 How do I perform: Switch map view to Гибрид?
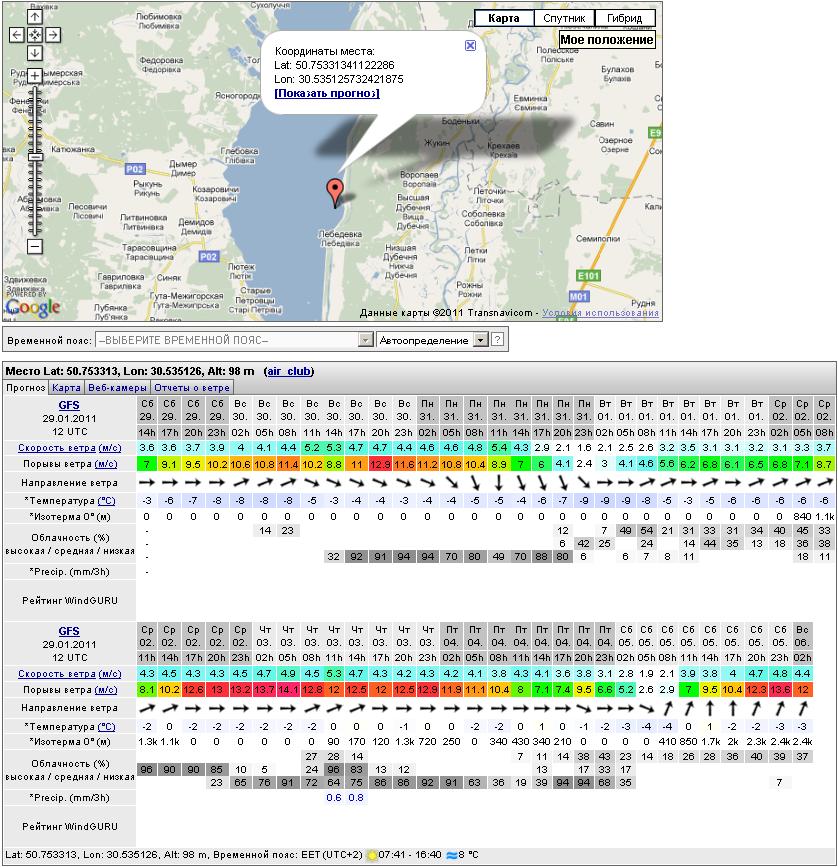624,18
